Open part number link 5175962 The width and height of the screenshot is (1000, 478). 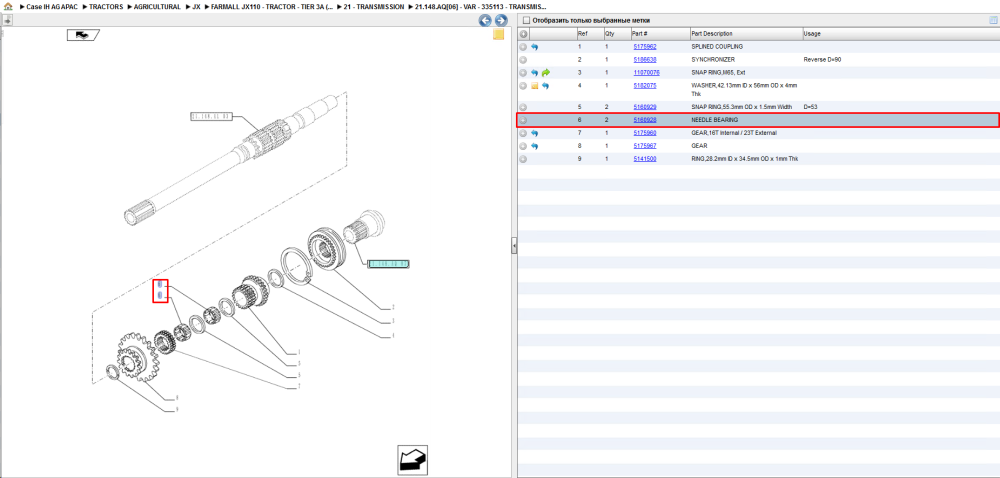(645, 47)
